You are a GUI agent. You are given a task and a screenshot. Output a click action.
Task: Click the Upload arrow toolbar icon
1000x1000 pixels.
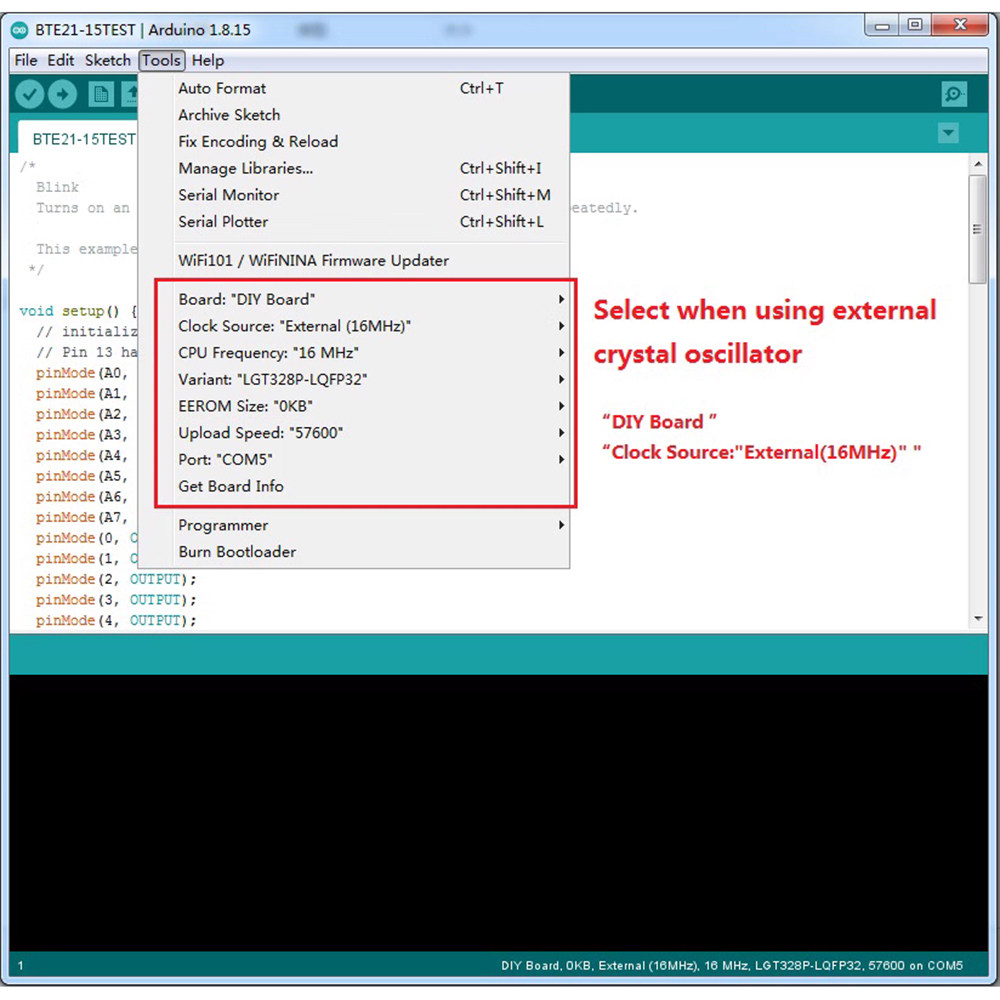[x=62, y=94]
